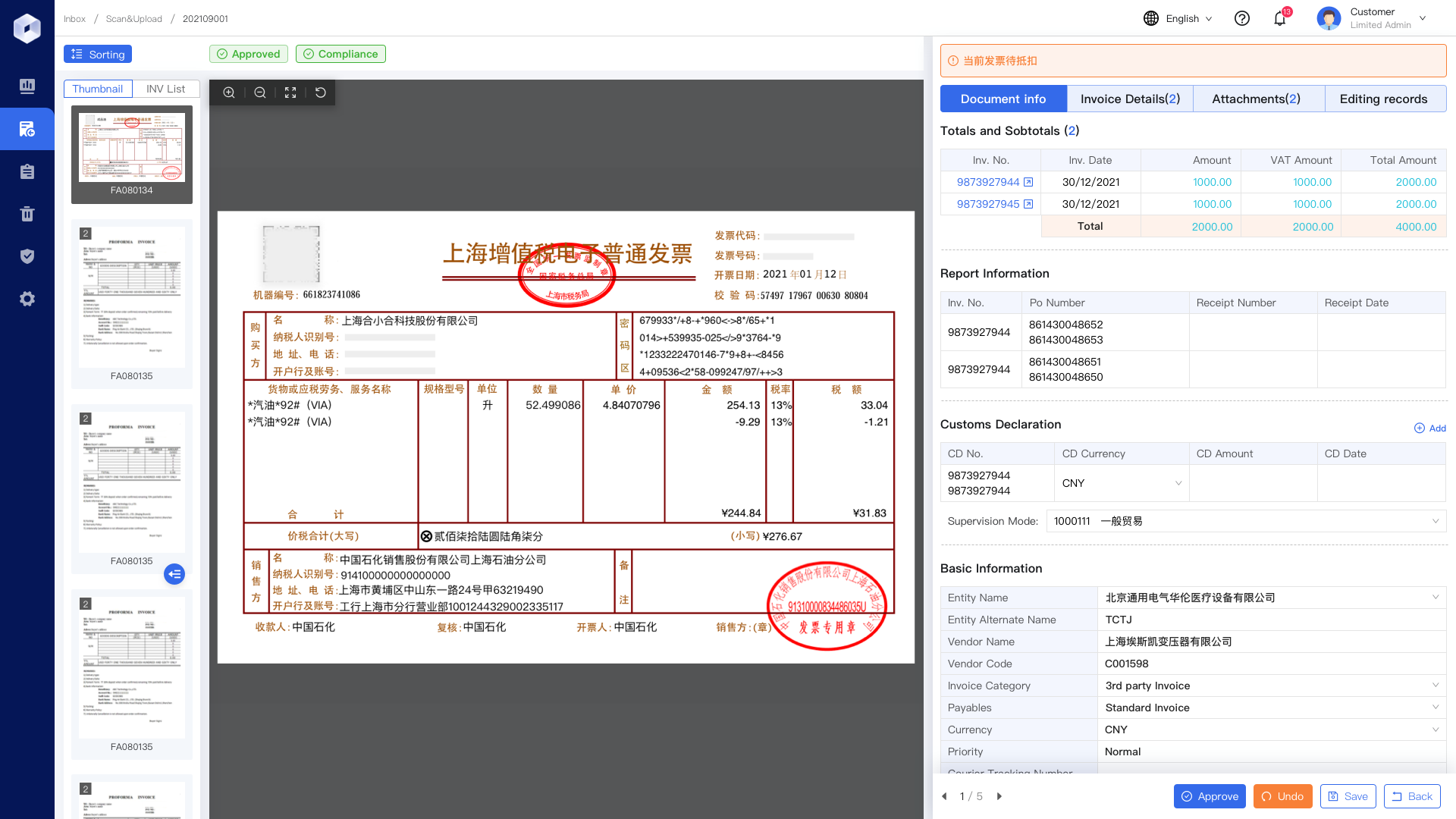Open invoice number 9873927944 link
Image resolution: width=1456 pixels, height=819 pixels.
tap(988, 182)
